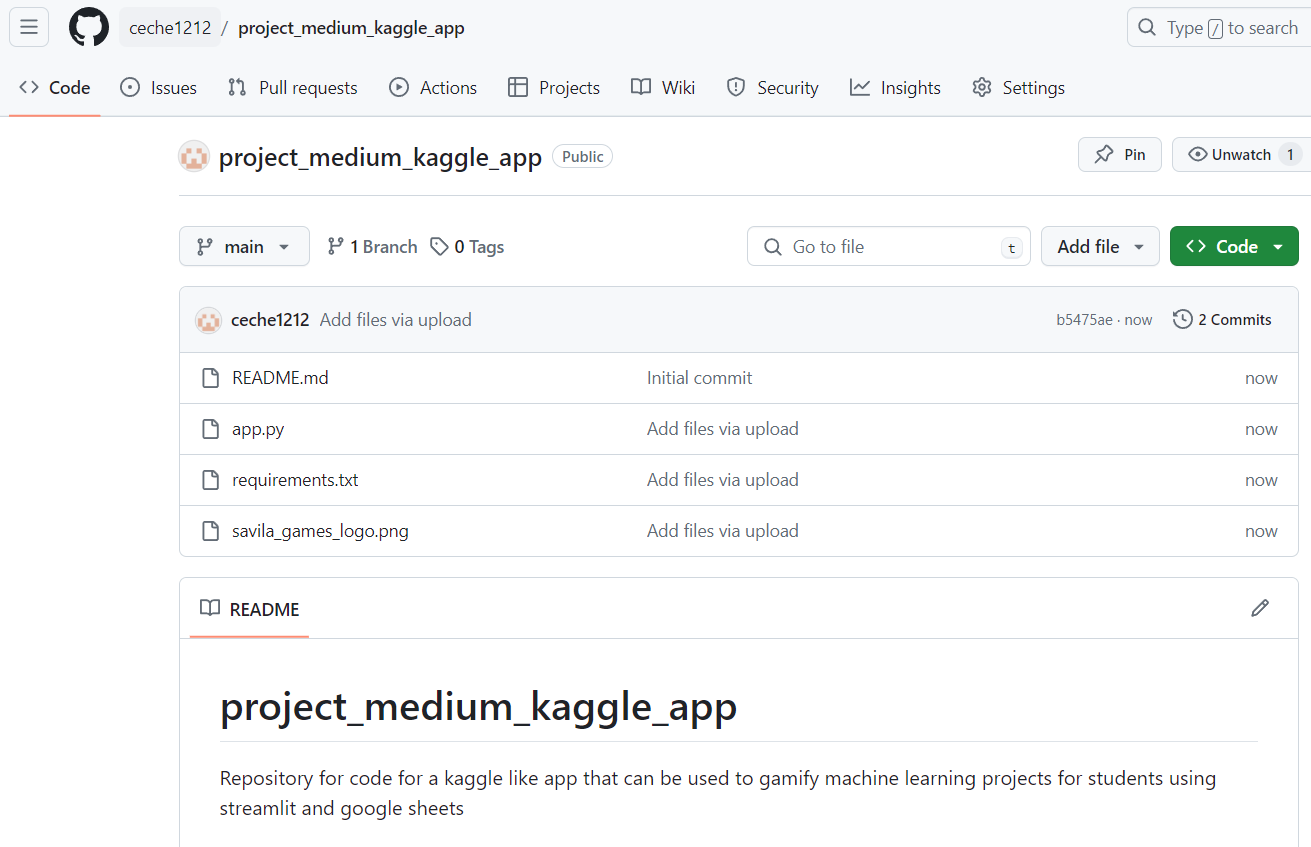This screenshot has height=847, width=1311.
Task: Open the 1 Branch list
Action: 372,247
